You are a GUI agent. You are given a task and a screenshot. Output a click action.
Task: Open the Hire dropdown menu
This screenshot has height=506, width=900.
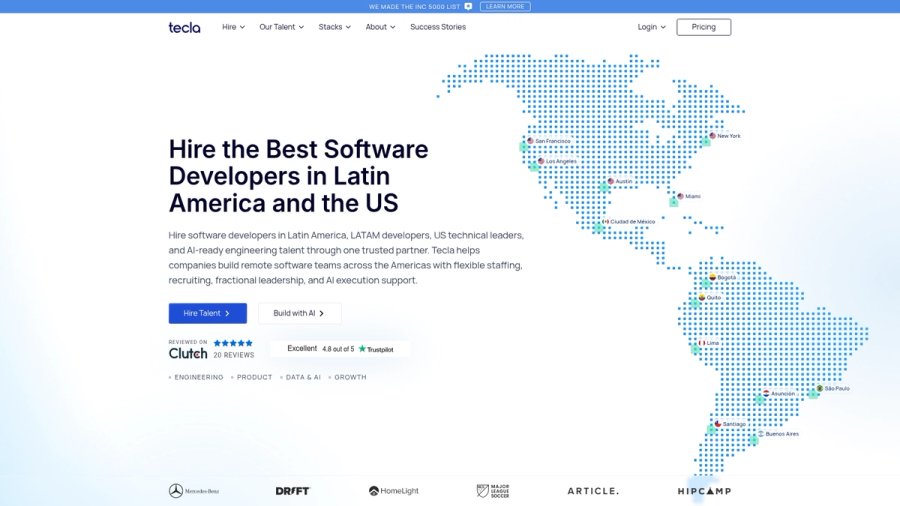coord(234,27)
